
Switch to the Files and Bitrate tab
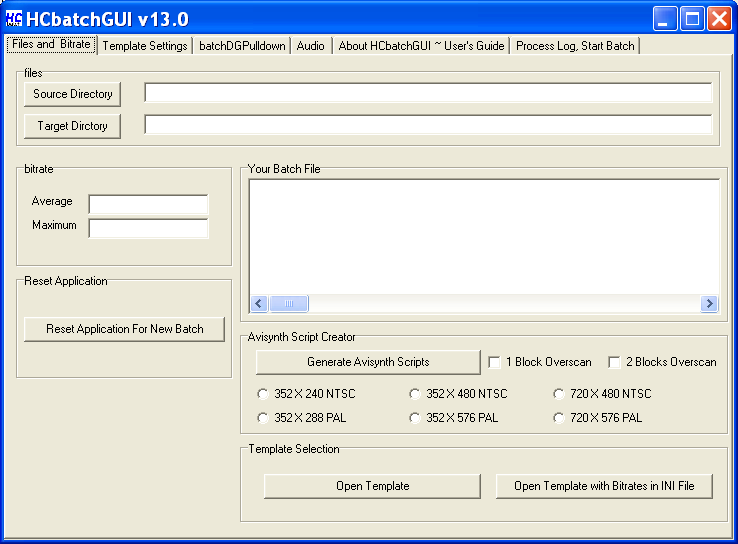(51, 44)
